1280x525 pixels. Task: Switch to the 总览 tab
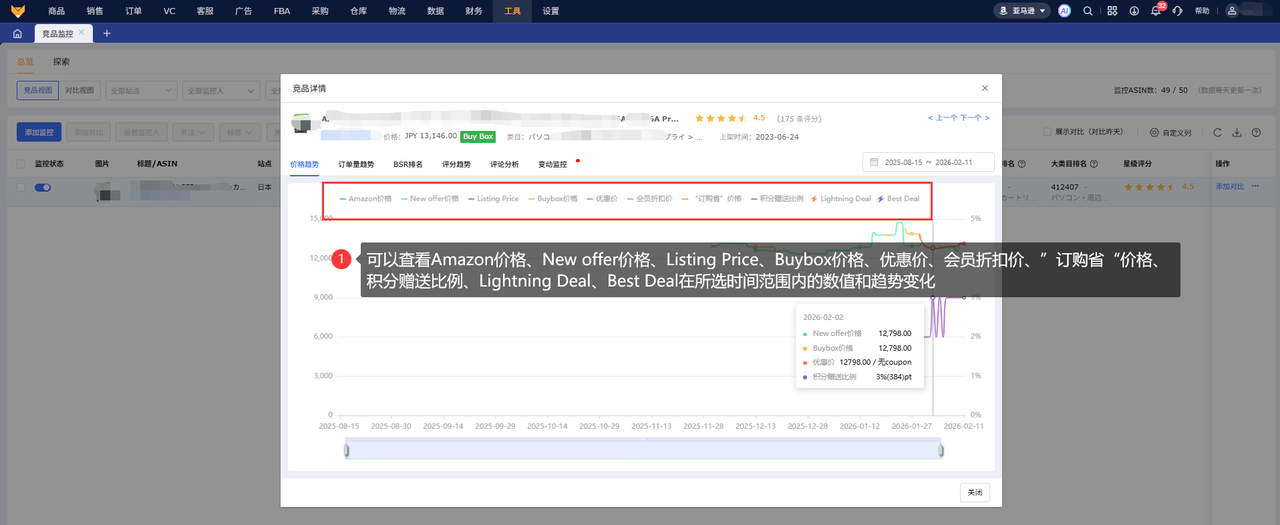25,61
